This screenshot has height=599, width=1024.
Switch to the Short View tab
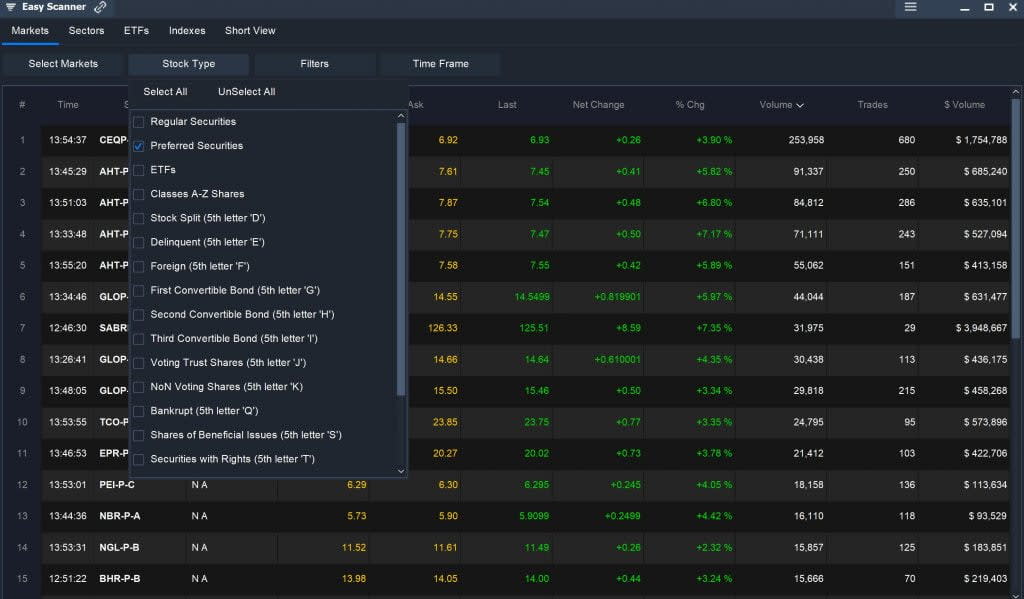pos(250,30)
